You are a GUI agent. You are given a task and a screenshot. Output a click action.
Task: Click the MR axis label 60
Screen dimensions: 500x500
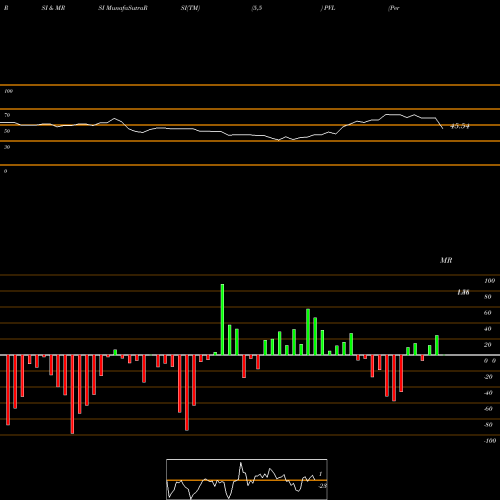(x=488, y=313)
